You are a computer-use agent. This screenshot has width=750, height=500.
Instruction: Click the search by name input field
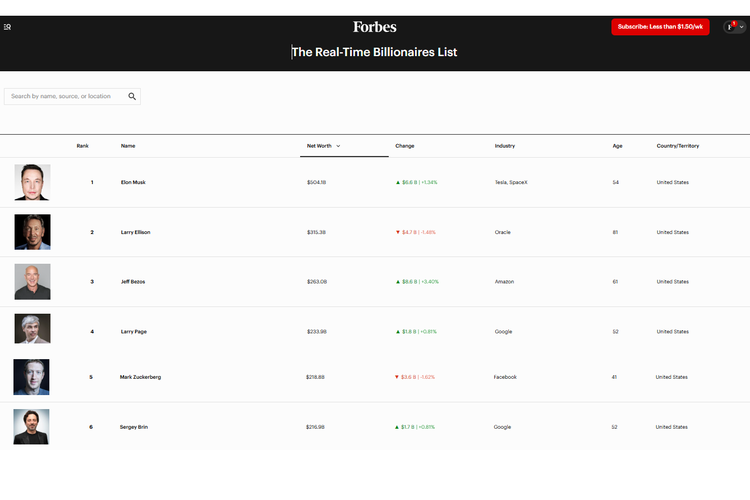click(66, 97)
